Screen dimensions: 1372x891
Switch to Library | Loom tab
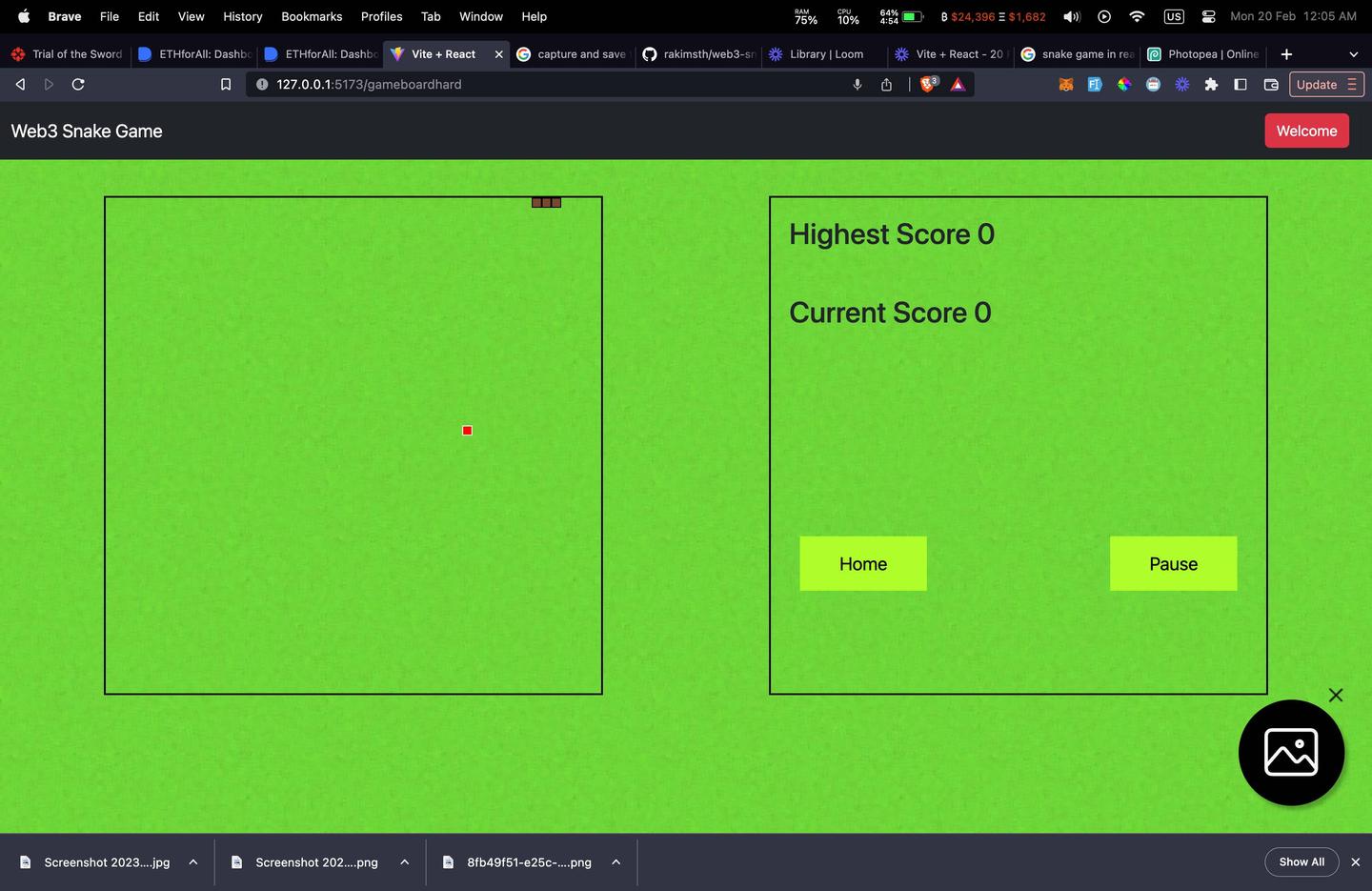pos(825,54)
